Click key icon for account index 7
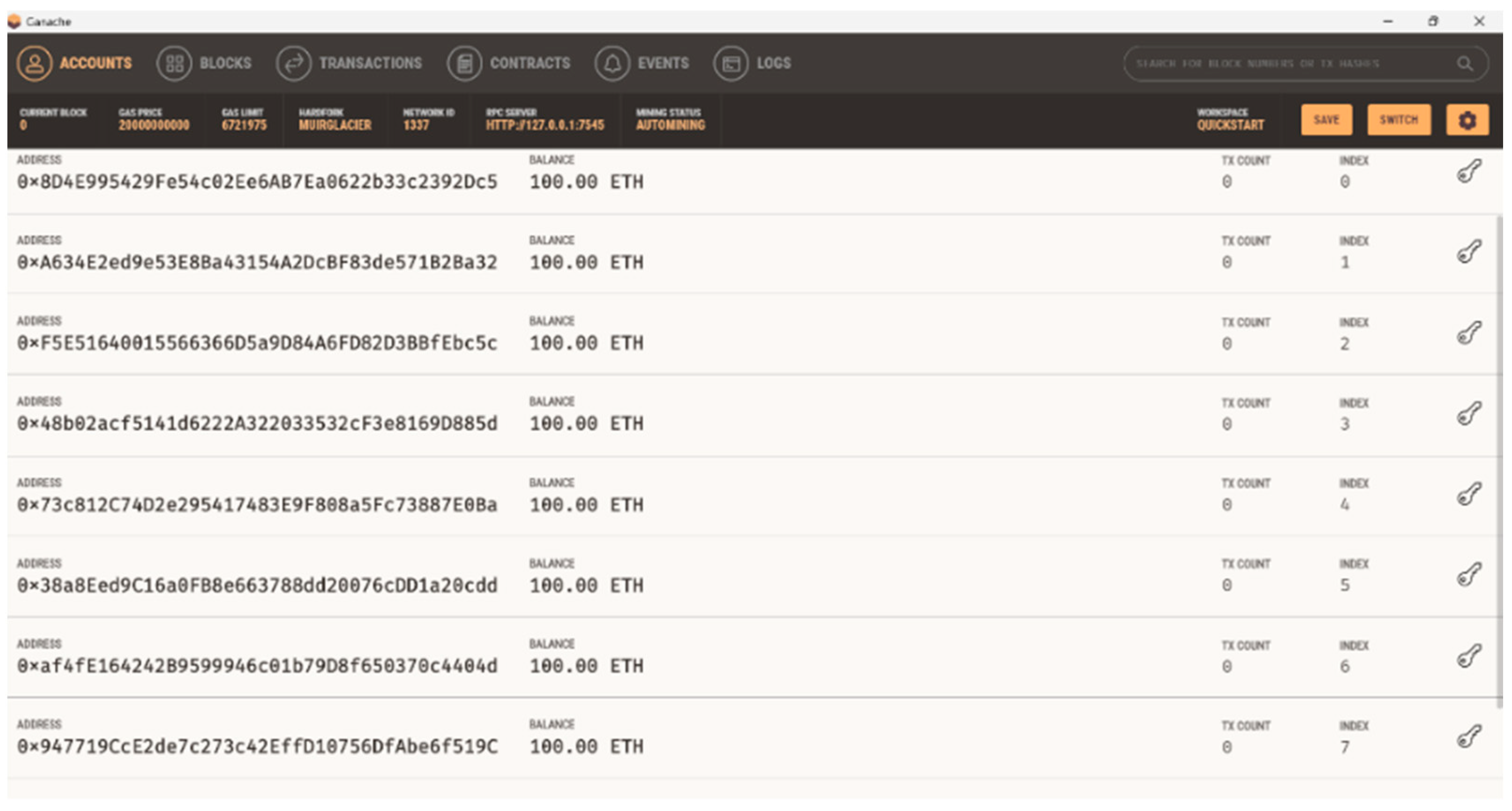Image resolution: width=1512 pixels, height=811 pixels. click(x=1469, y=737)
